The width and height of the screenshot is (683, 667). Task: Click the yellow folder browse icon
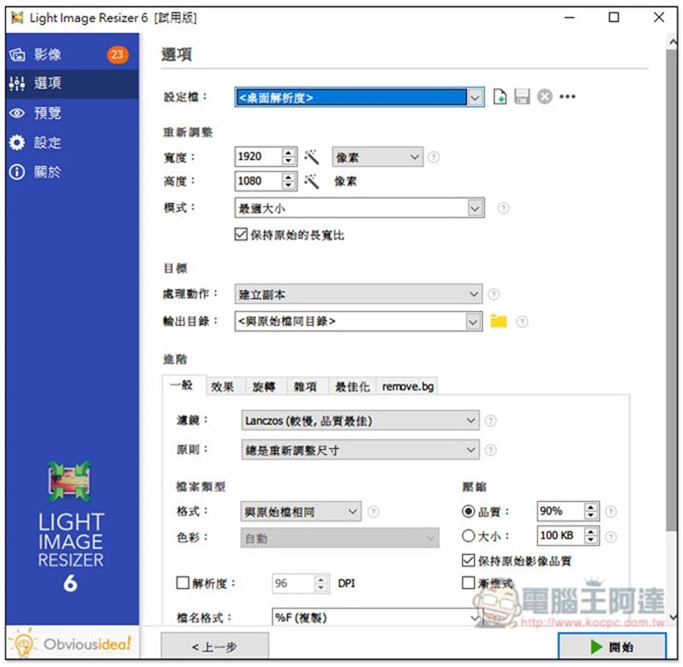499,321
